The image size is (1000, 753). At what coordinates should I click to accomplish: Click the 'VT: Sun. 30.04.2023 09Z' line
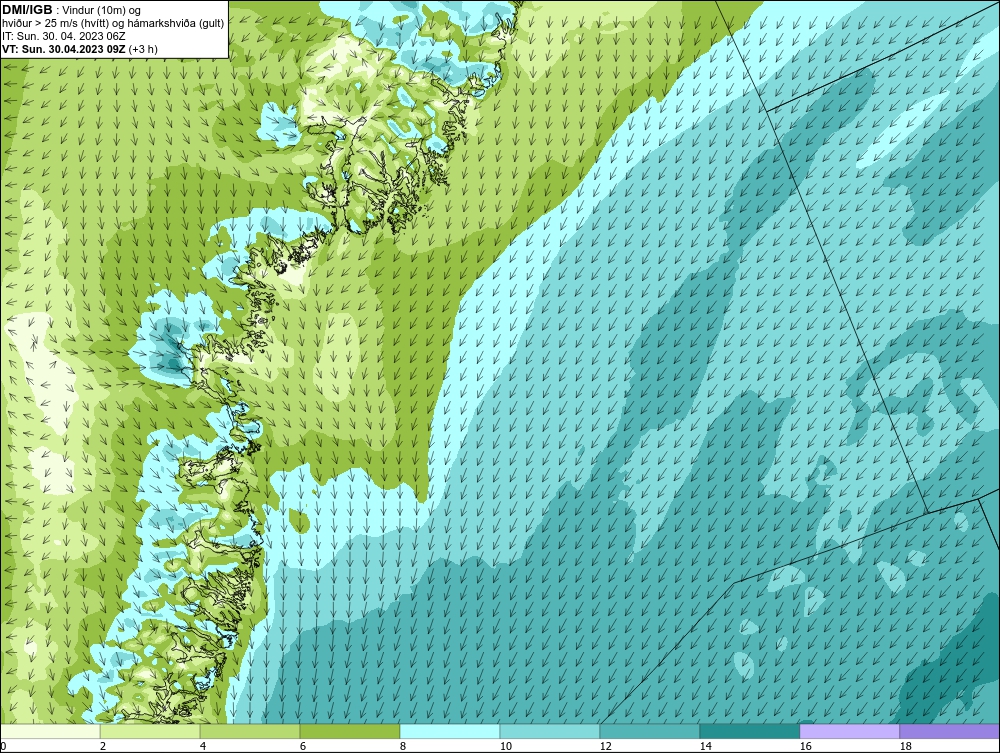(64, 49)
